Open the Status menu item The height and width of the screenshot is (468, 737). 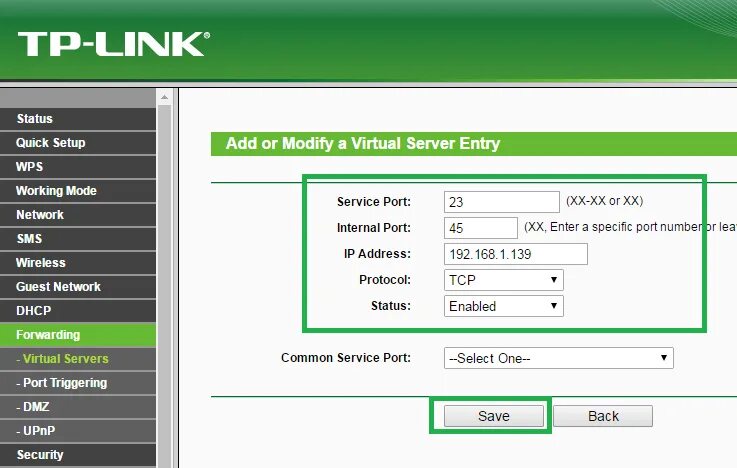(x=78, y=119)
